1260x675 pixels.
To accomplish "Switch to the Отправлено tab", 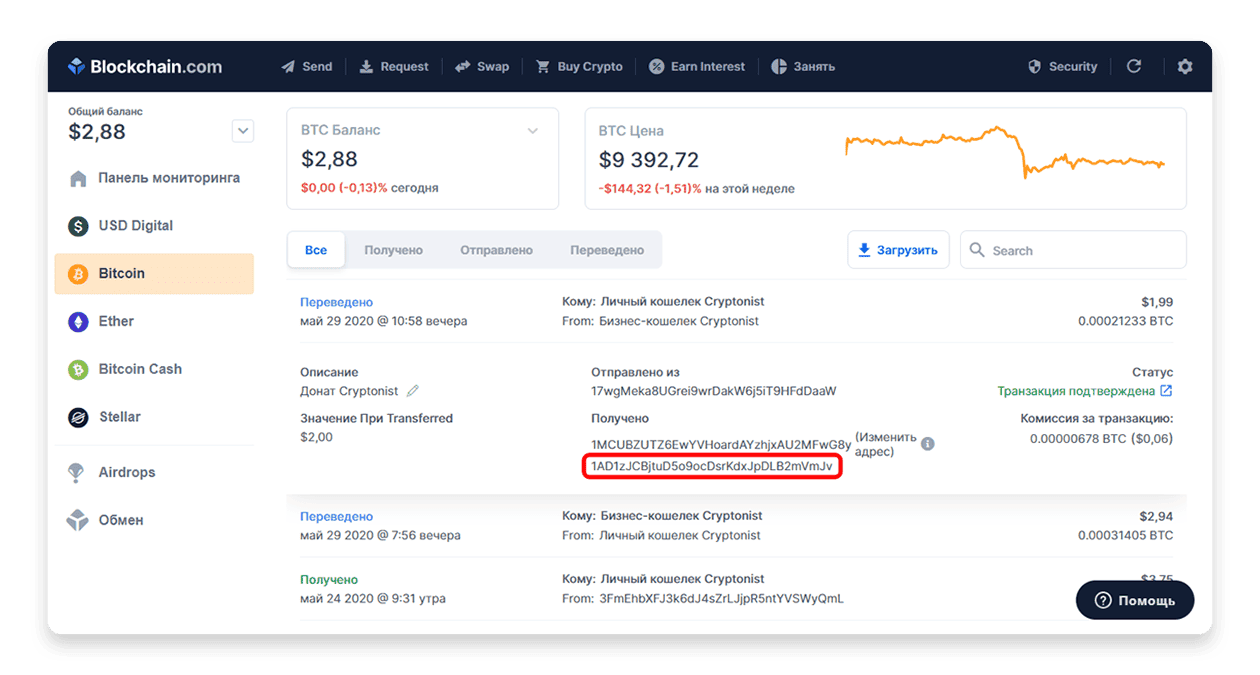I will (x=496, y=250).
